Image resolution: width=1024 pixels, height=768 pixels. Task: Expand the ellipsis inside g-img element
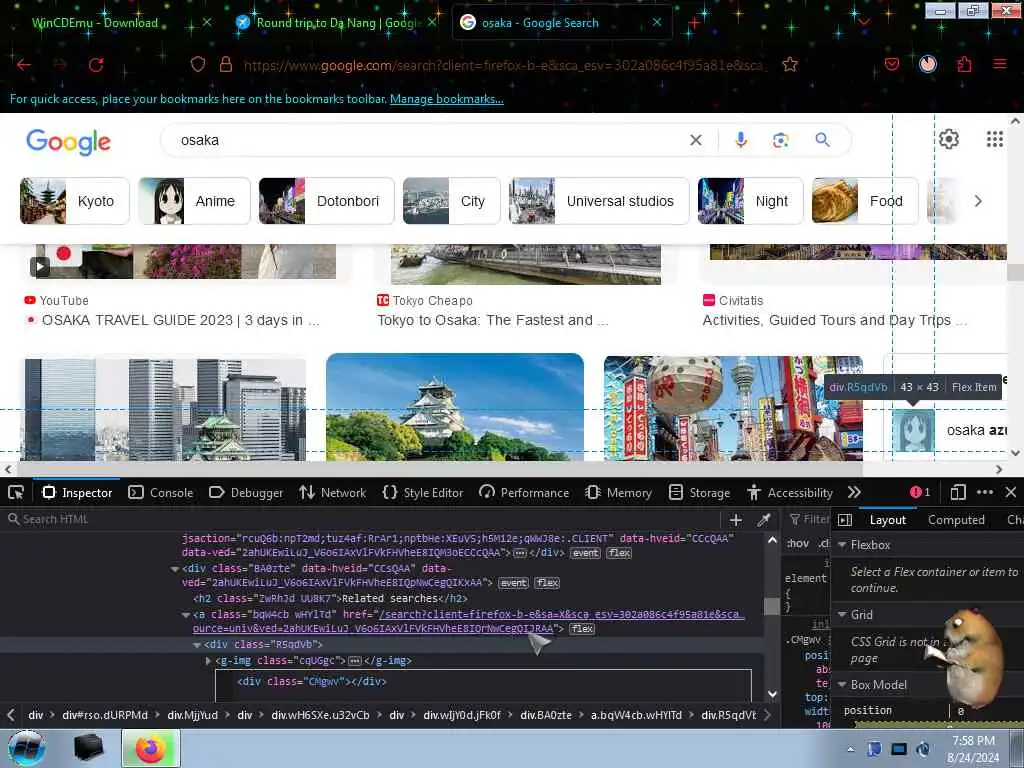[x=355, y=661]
